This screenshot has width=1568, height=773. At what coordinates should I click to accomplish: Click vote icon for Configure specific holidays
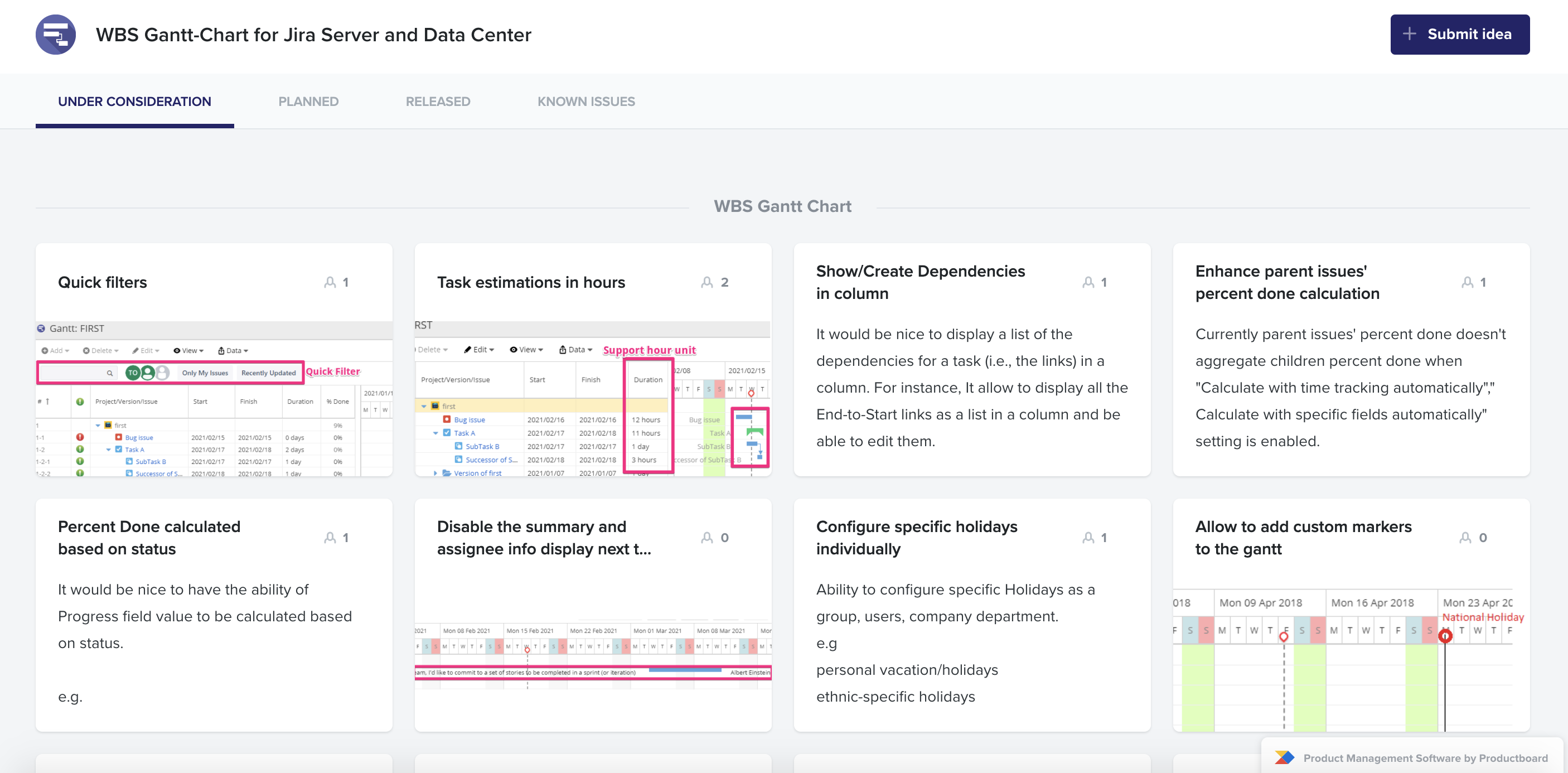click(1088, 538)
